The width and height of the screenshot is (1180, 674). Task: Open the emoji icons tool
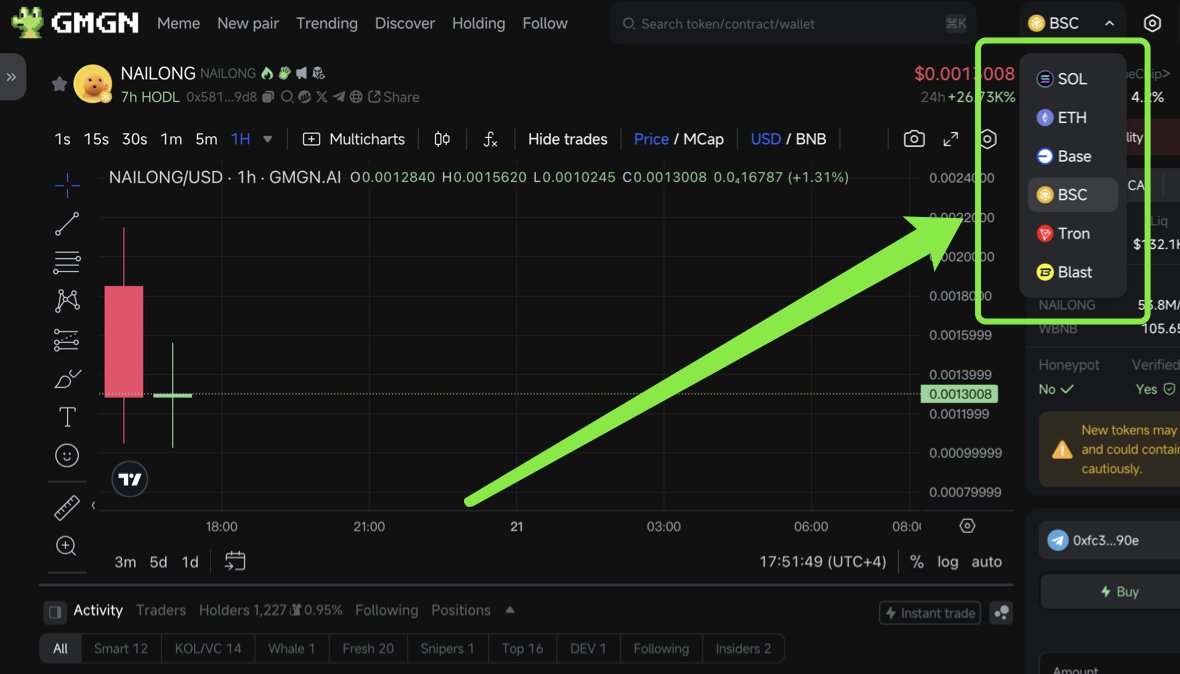tap(67, 455)
